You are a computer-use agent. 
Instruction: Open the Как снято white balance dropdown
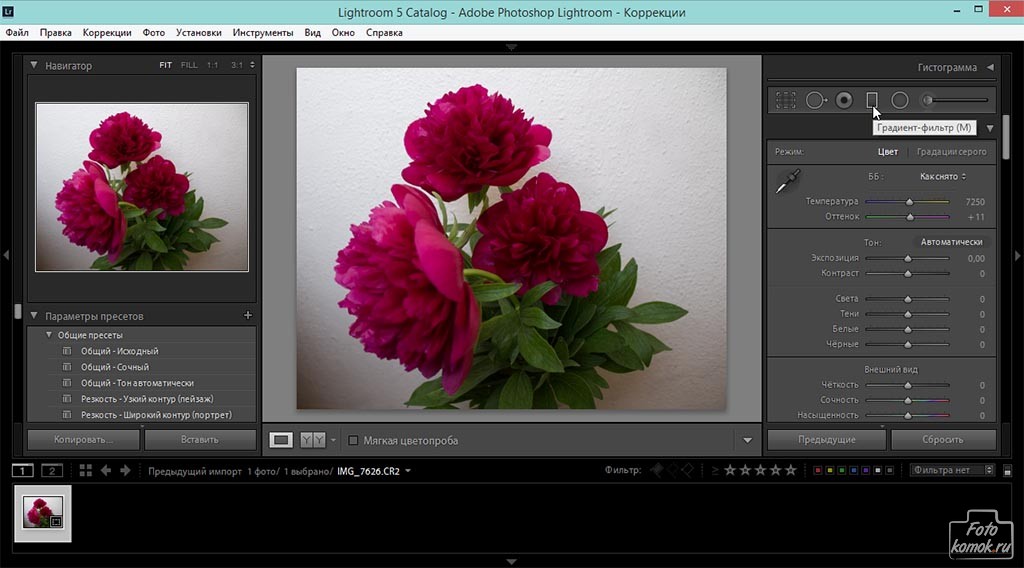[x=943, y=177]
